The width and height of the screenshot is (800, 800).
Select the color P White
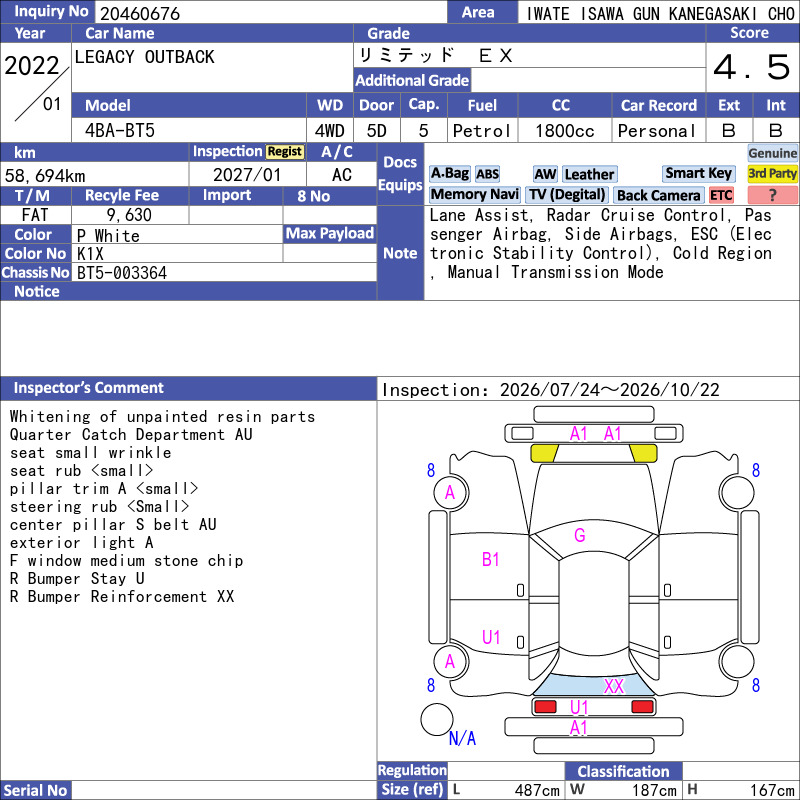point(108,236)
